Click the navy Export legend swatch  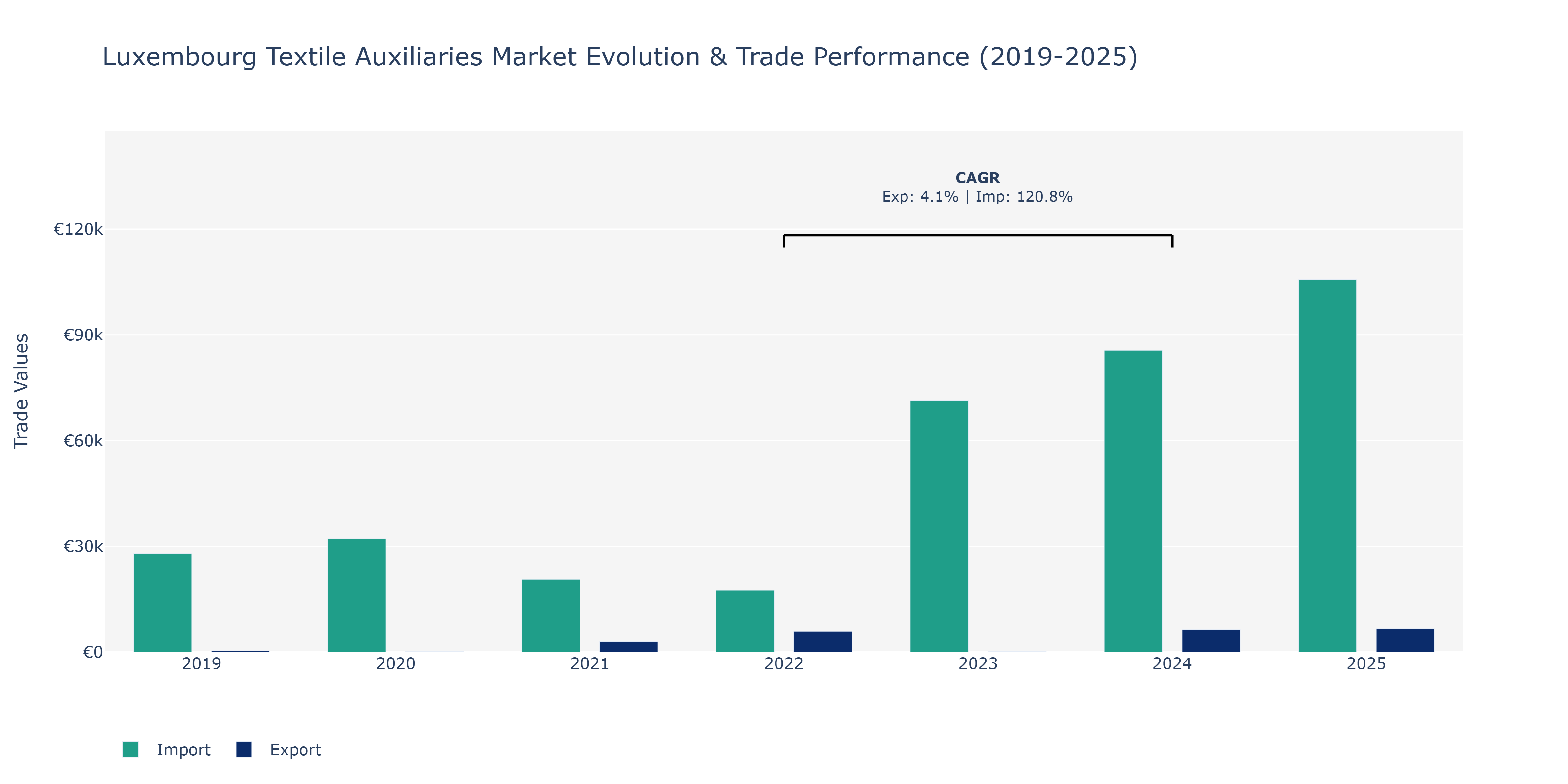click(243, 749)
